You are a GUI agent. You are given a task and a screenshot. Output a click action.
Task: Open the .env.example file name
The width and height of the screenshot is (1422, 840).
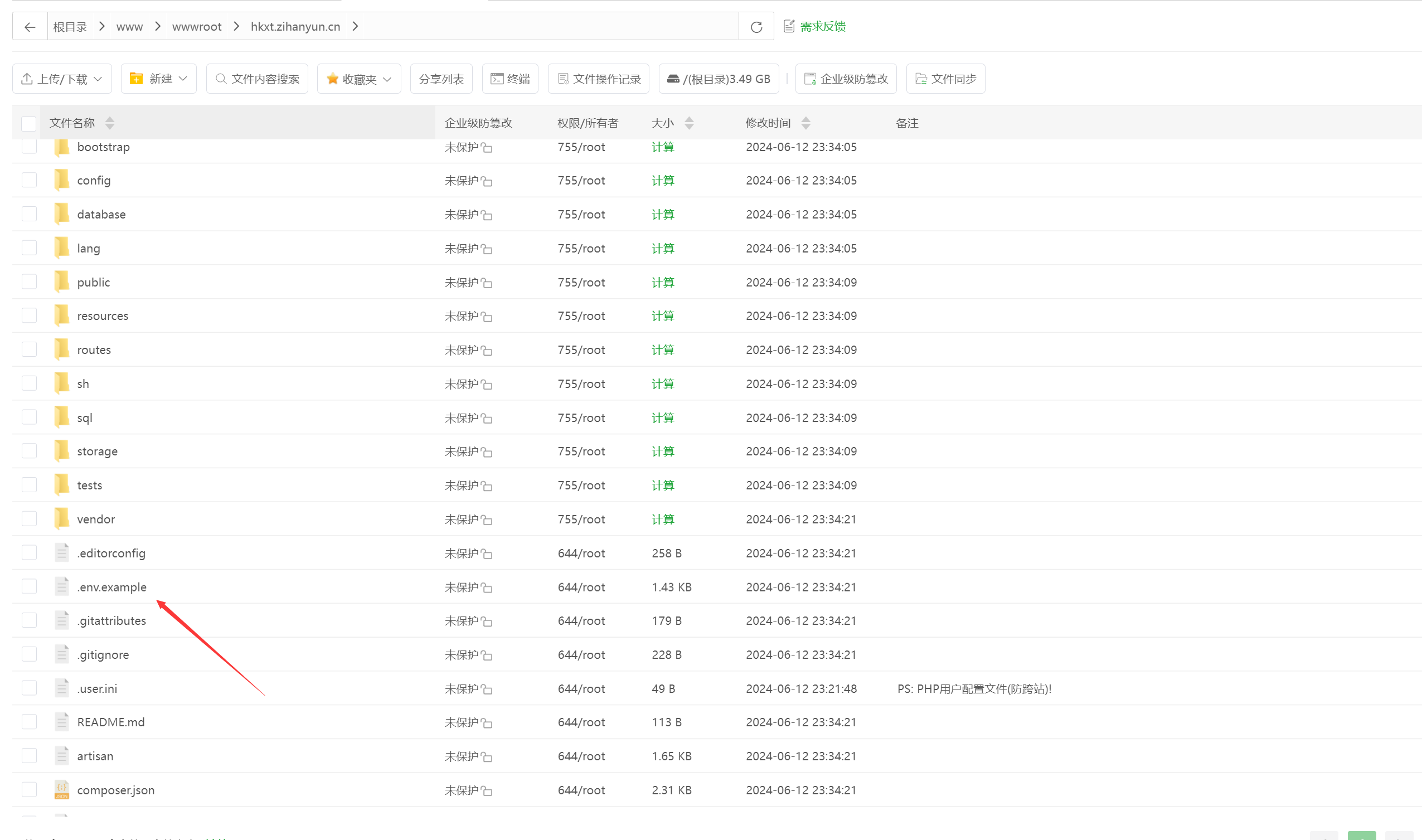pyautogui.click(x=111, y=587)
